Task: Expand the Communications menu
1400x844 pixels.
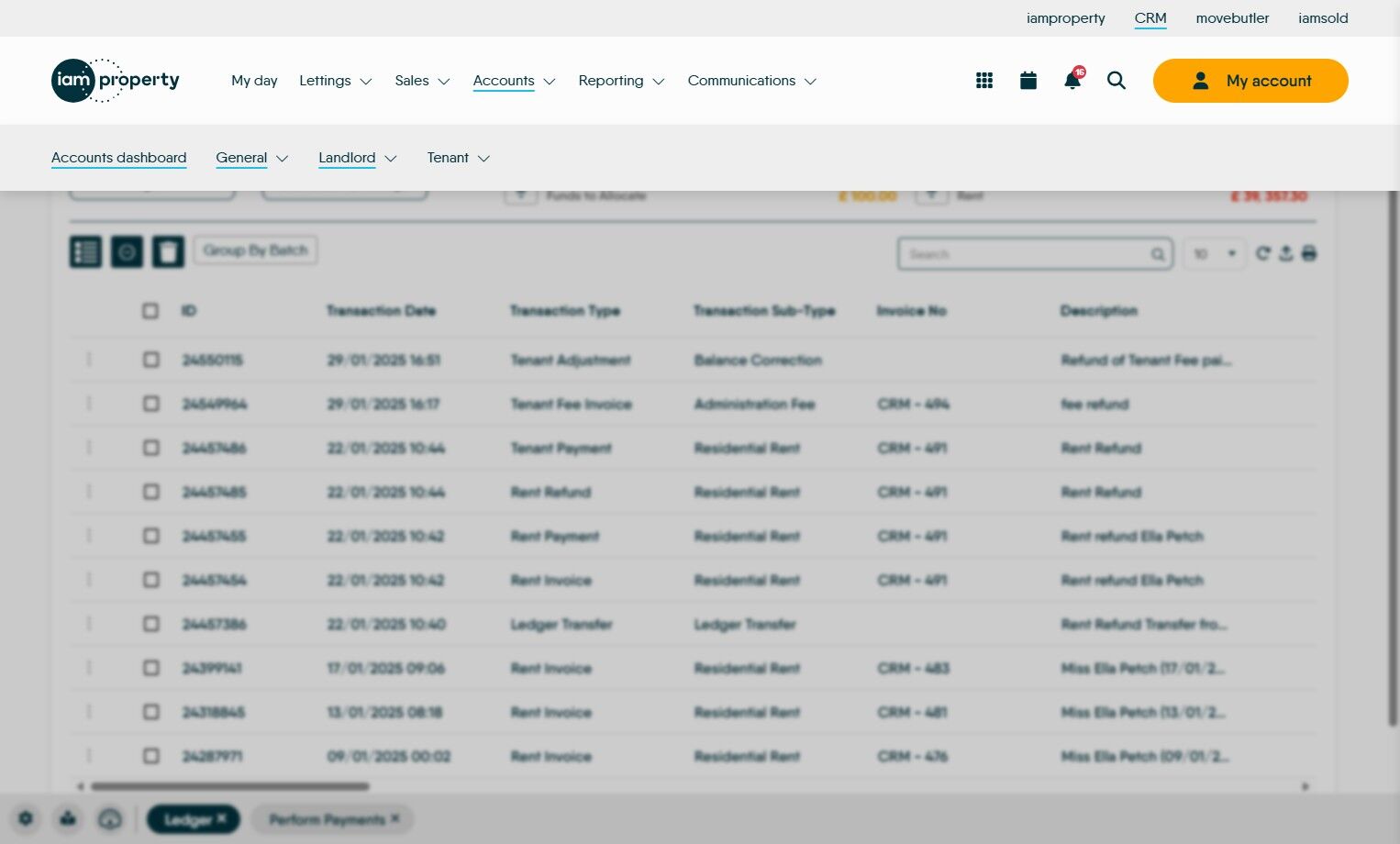Action: pos(752,81)
